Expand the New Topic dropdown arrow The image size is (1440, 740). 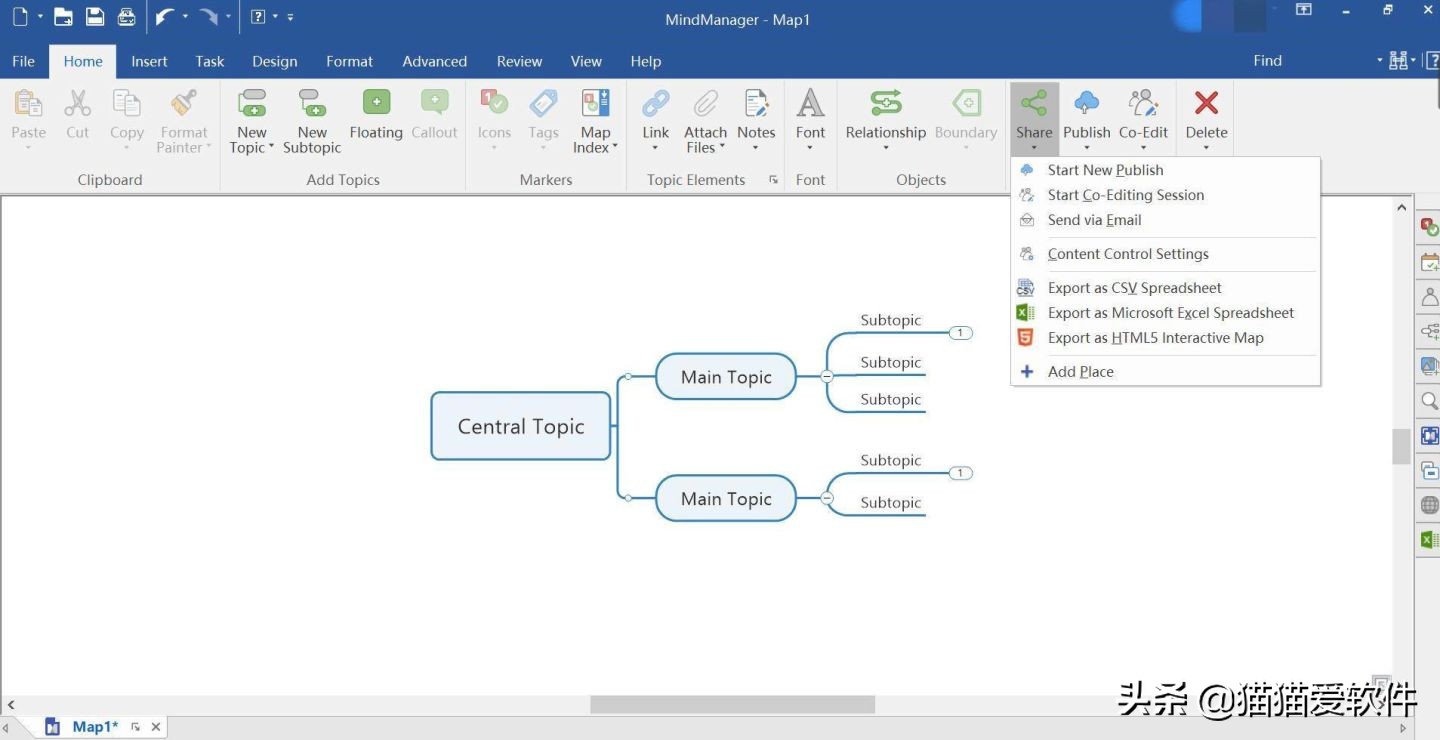(x=271, y=148)
